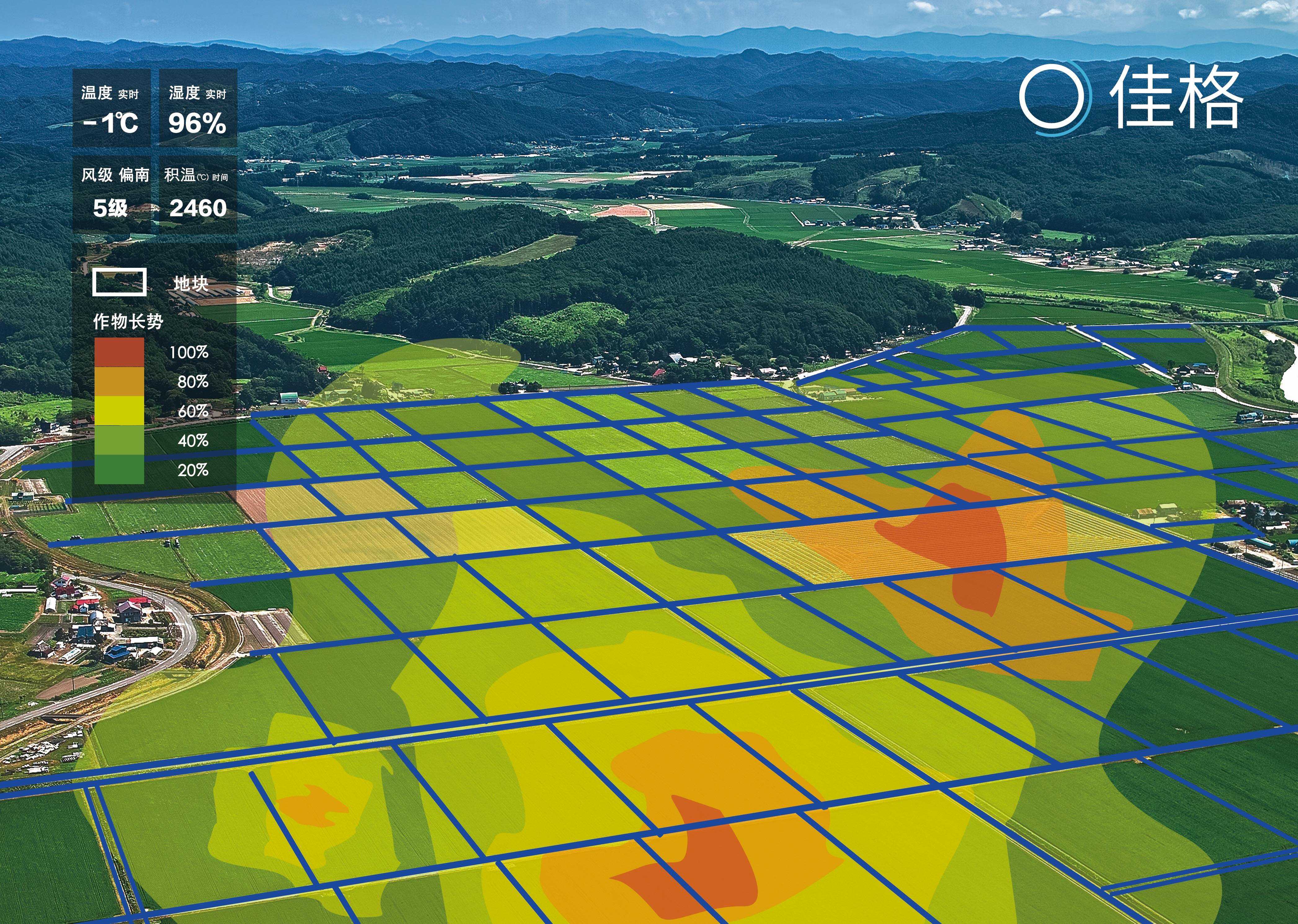Select the dark green 20% growth swatch
1298x924 pixels.
(119, 469)
